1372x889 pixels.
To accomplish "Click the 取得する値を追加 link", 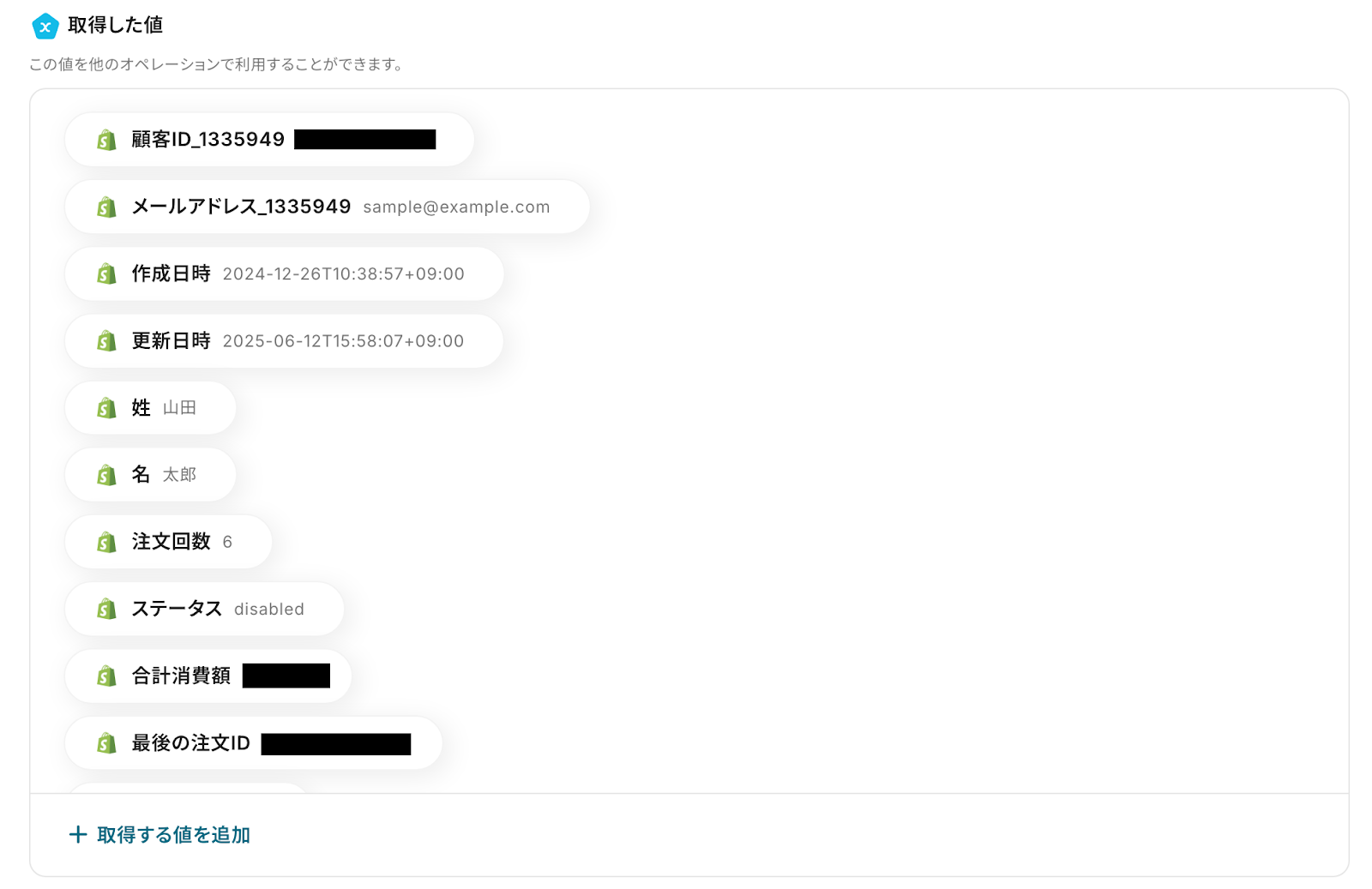I will (x=159, y=835).
